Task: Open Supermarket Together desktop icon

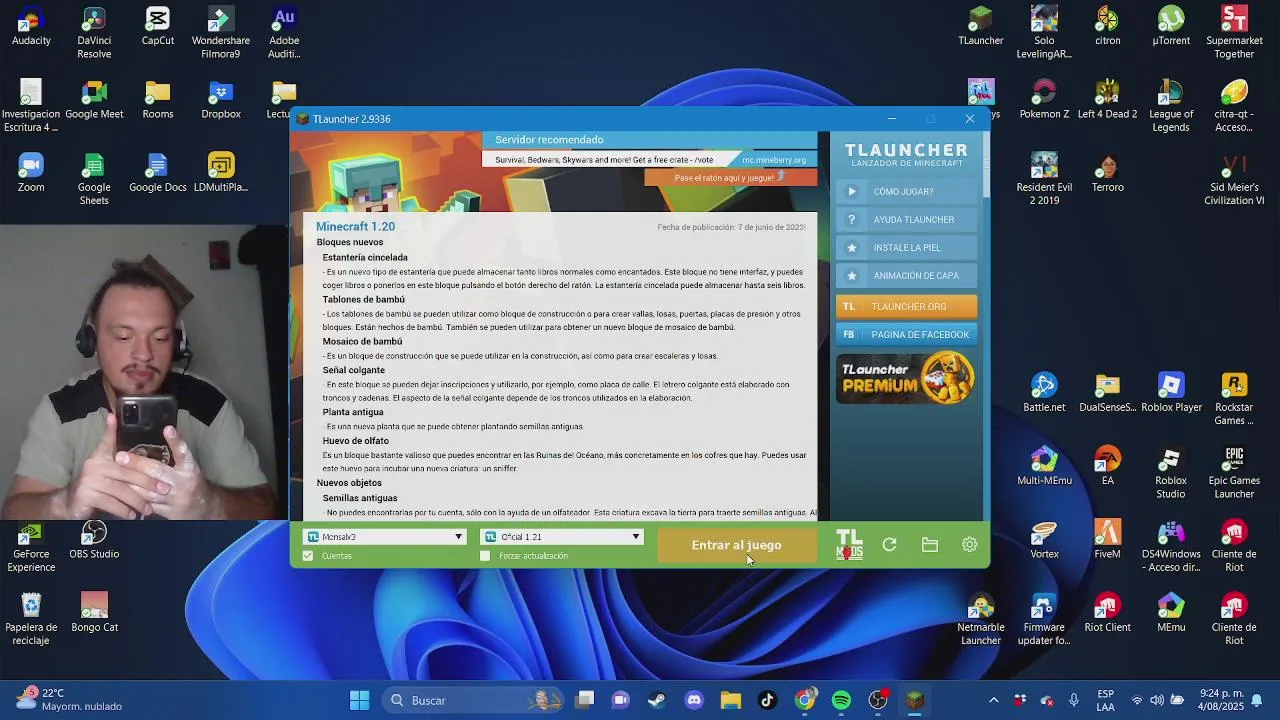Action: tap(1234, 33)
